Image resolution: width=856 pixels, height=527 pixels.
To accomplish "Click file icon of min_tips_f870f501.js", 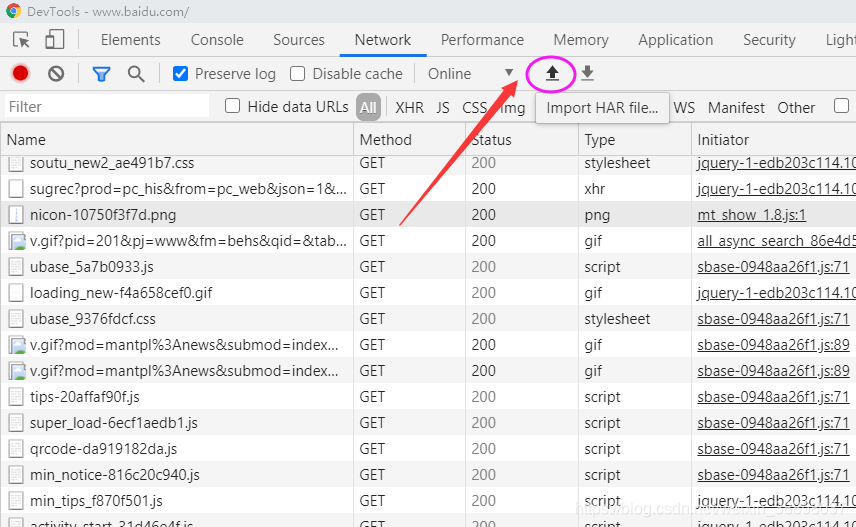I will point(16,501).
